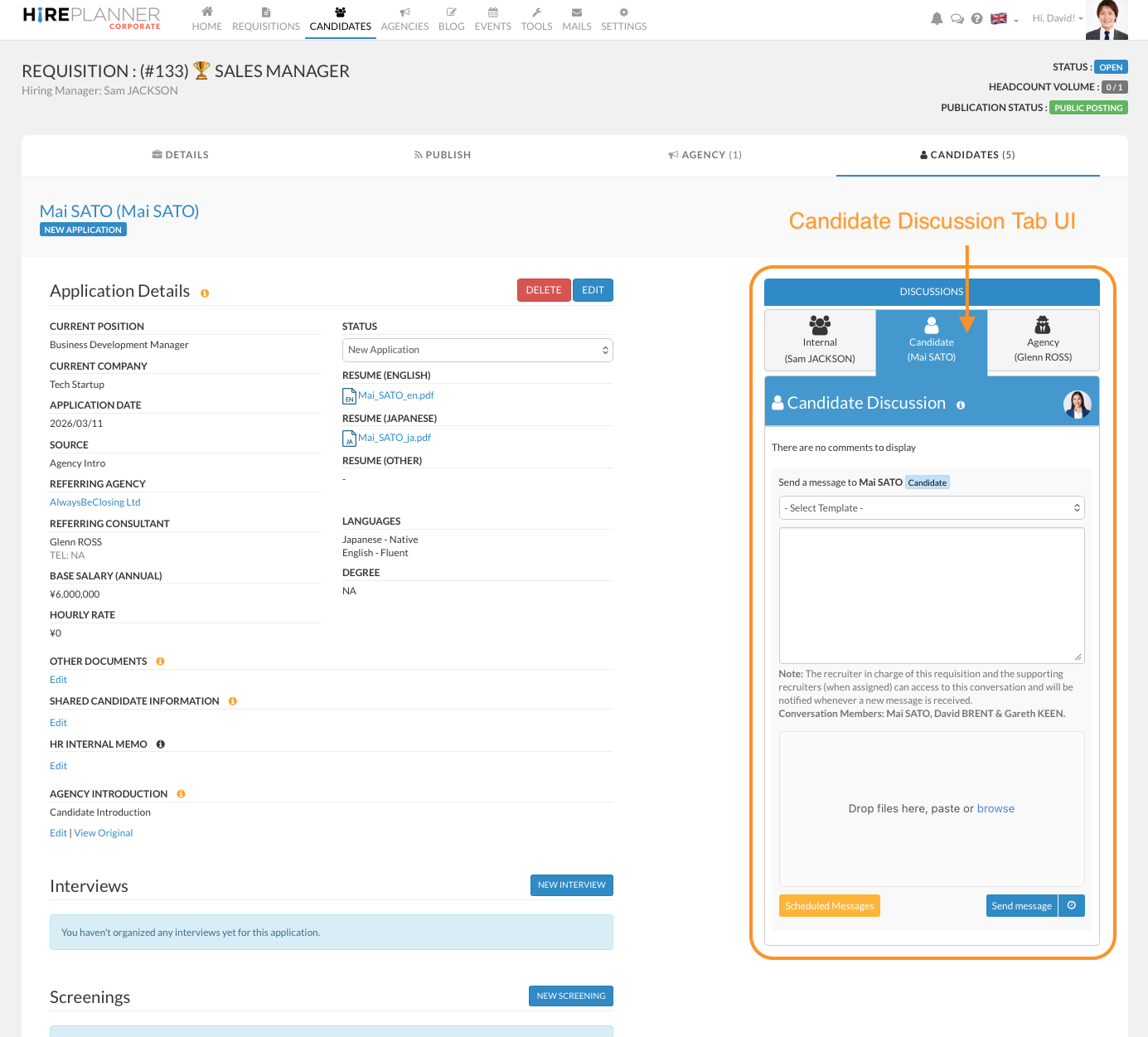Open Mai_SATO_en.pdf English resume

pos(395,395)
